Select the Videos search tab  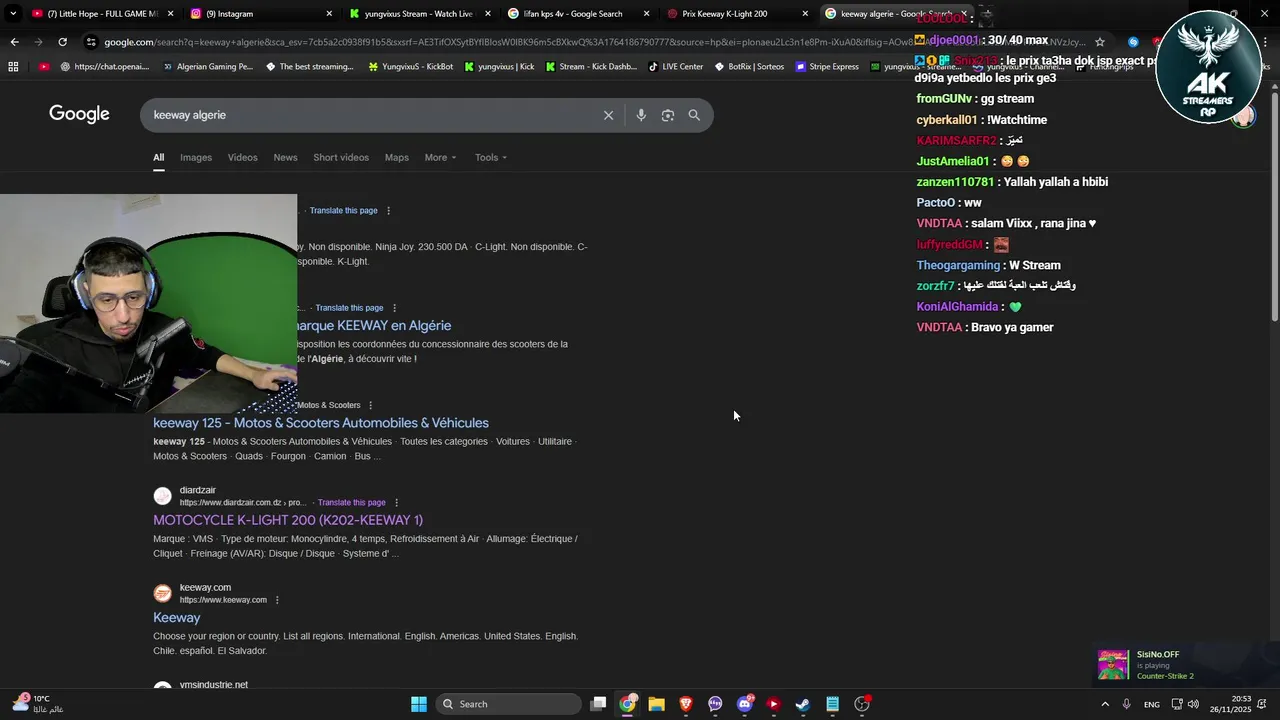242,157
